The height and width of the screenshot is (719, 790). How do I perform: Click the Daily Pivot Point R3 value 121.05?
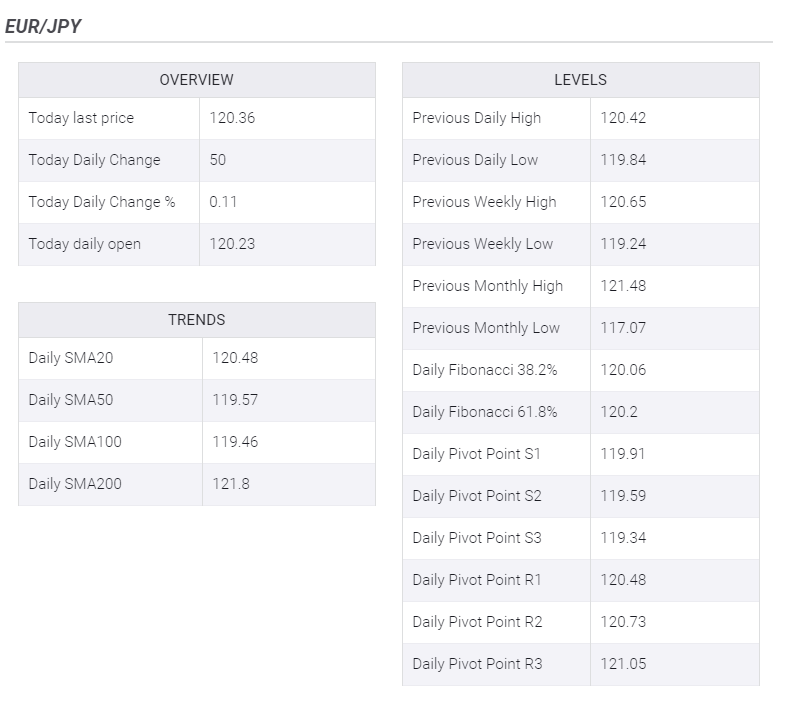click(623, 664)
